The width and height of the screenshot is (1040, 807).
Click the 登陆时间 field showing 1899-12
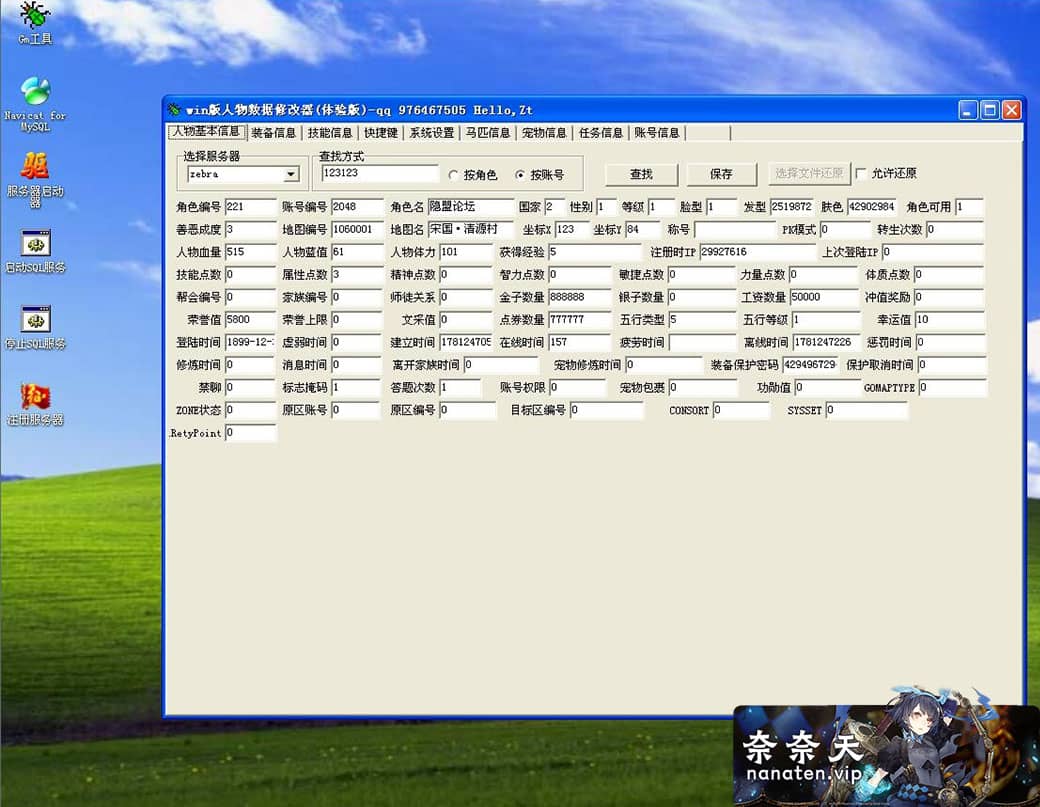[x=250, y=342]
